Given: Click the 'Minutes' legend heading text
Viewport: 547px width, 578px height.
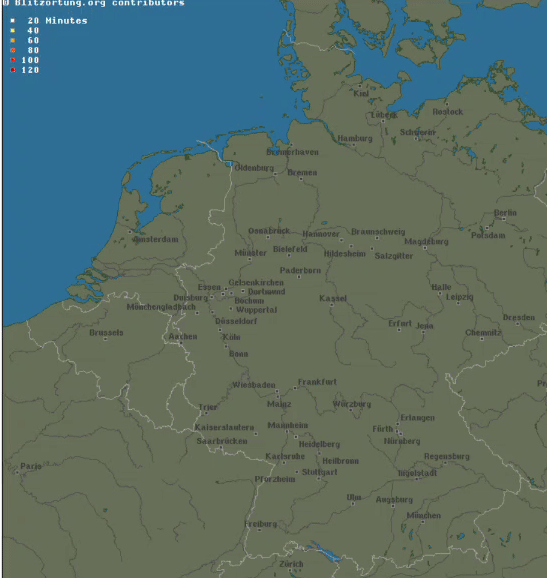Looking at the screenshot, I should coord(66,21).
